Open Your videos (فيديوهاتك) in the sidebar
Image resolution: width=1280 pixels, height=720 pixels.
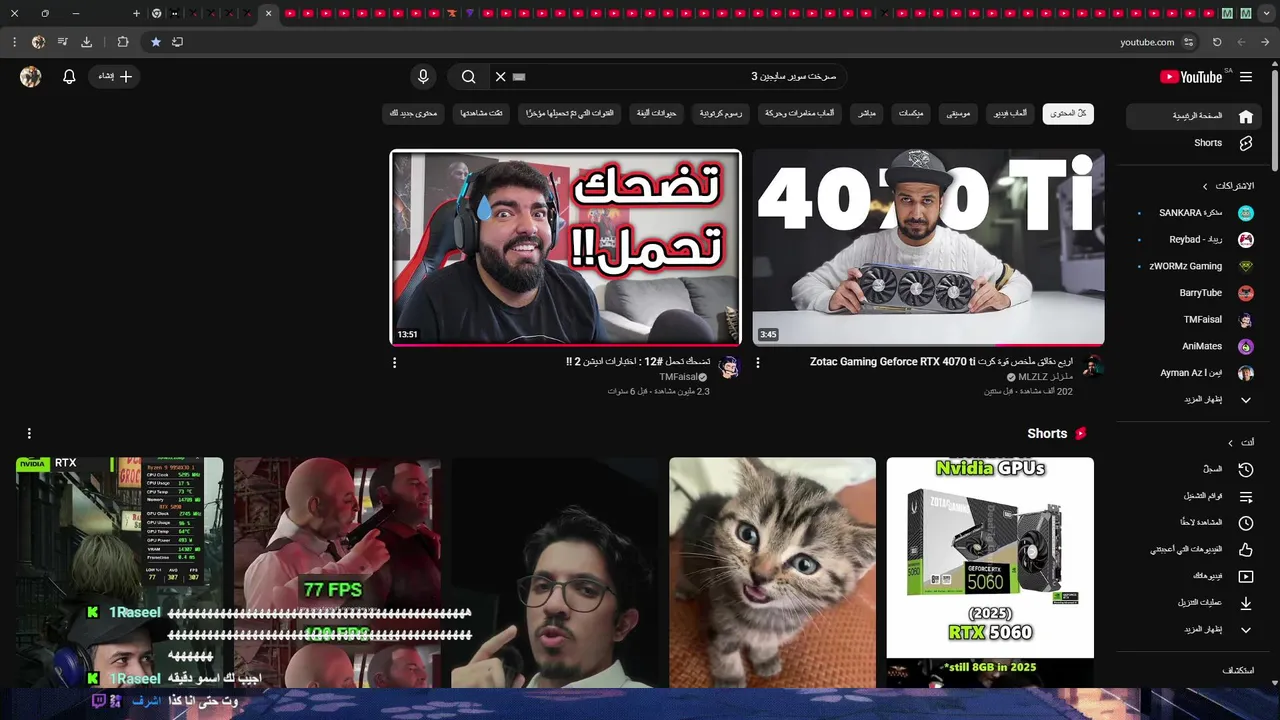pos(1192,576)
